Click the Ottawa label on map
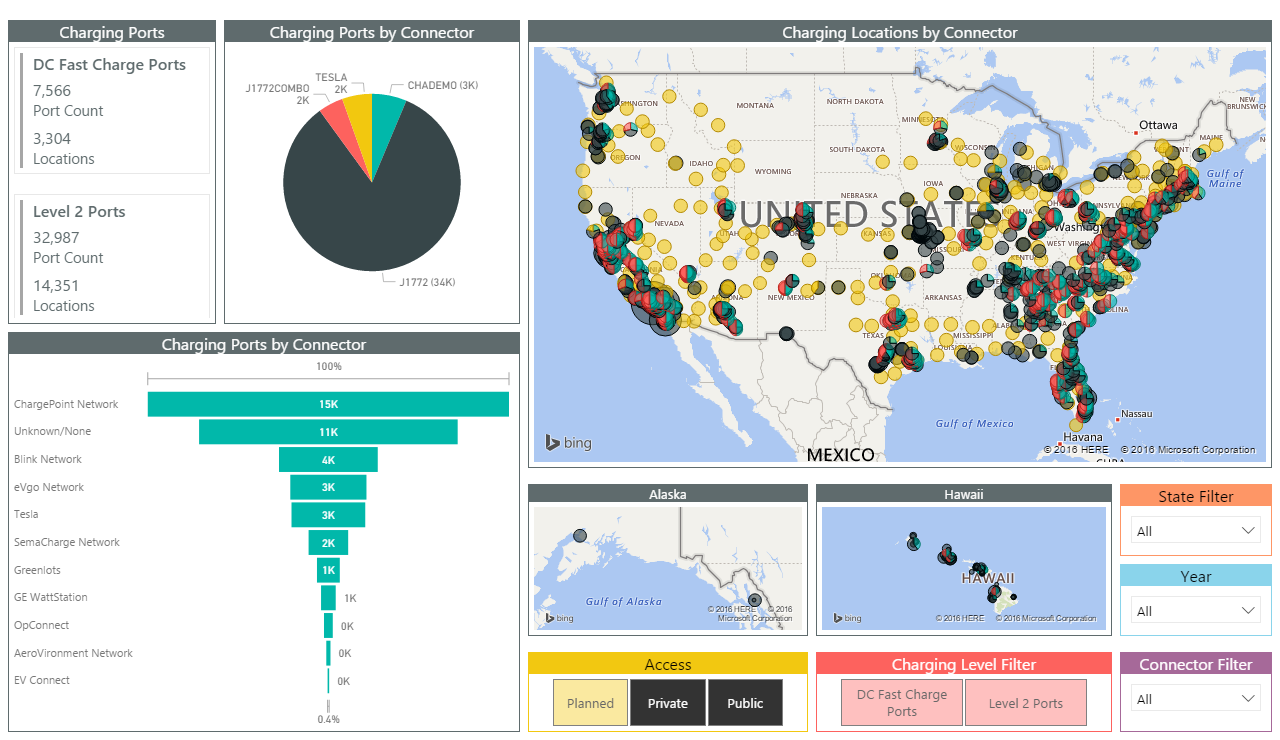 tap(1158, 125)
